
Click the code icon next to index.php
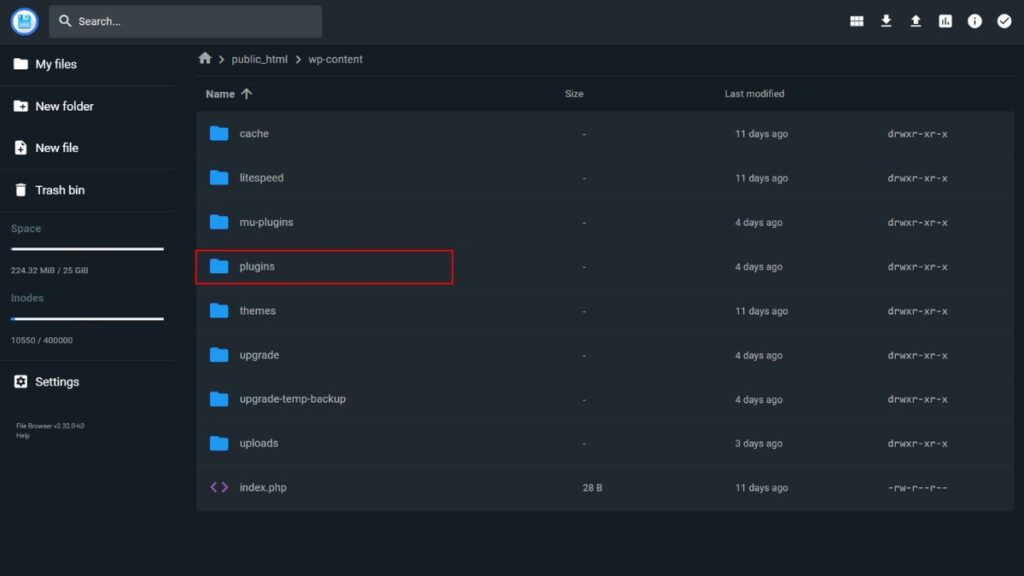(x=218, y=487)
